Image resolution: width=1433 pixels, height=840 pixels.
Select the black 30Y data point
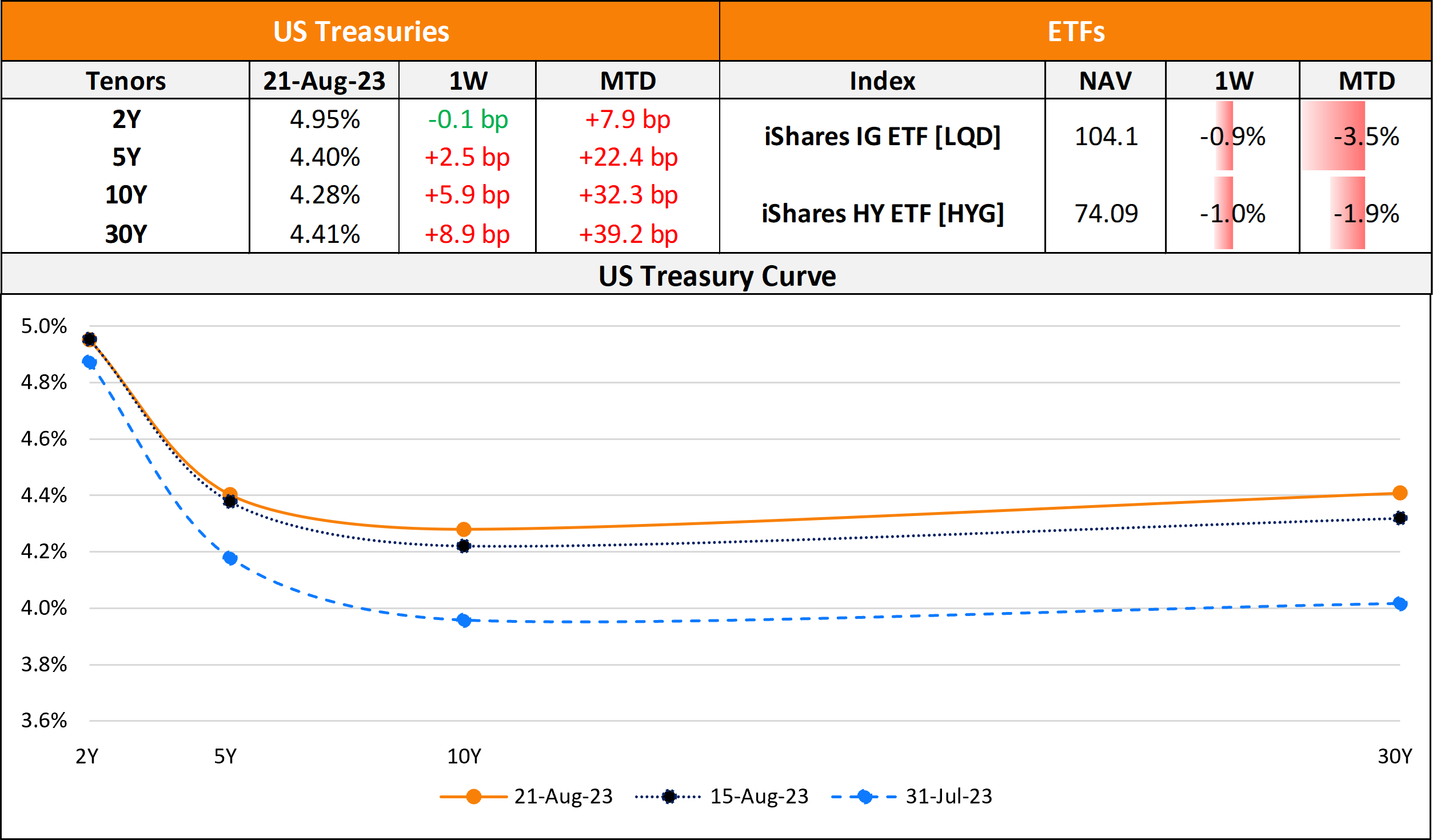point(1400,518)
